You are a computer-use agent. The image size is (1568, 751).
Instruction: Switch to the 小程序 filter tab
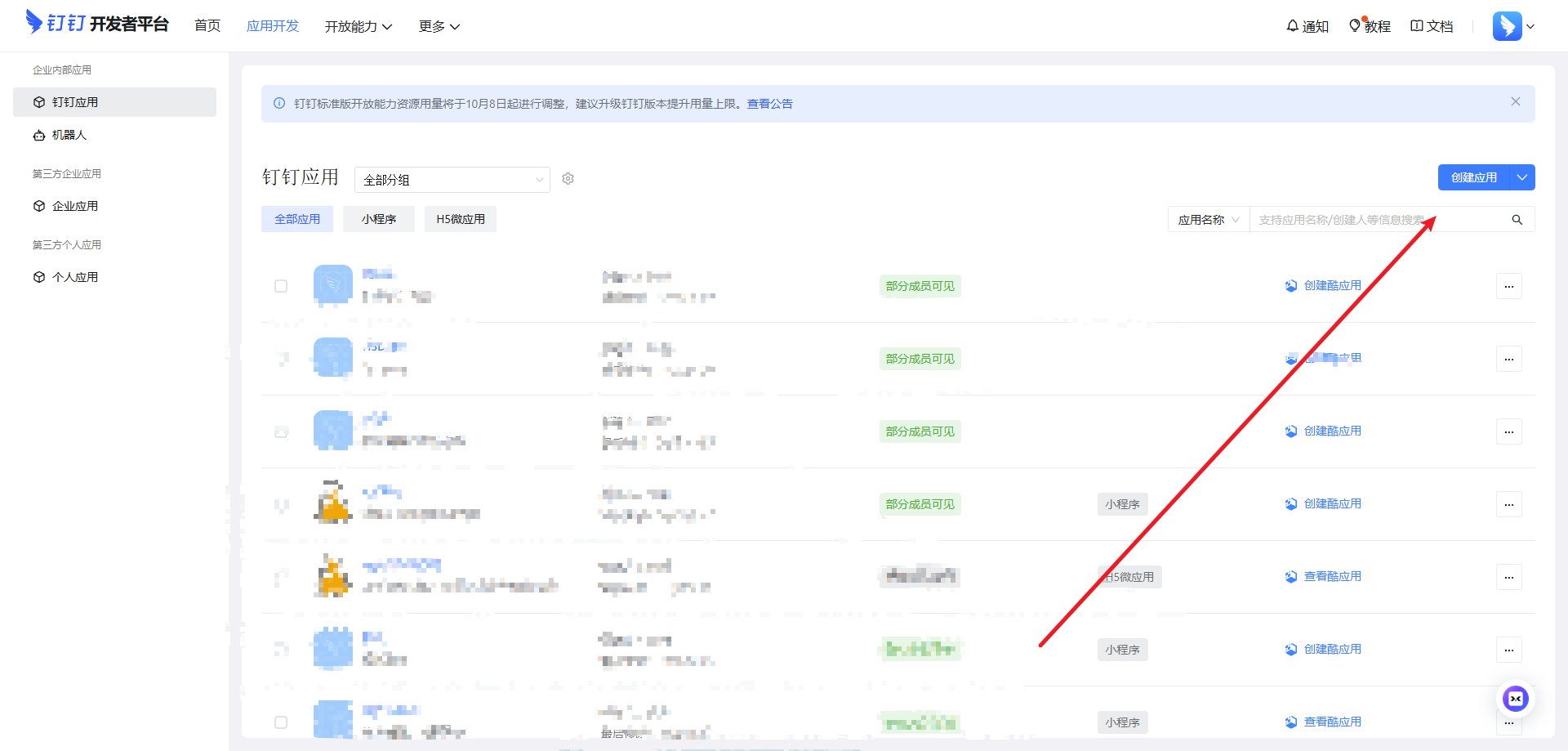[379, 219]
